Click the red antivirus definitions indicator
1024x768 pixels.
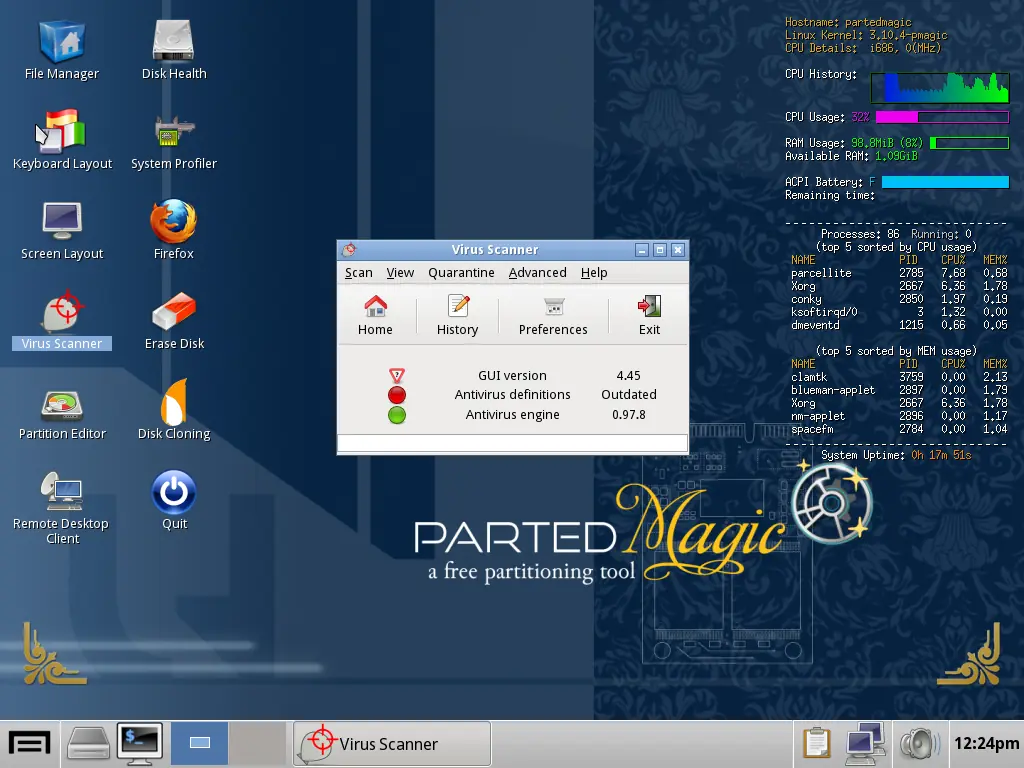coord(396,395)
